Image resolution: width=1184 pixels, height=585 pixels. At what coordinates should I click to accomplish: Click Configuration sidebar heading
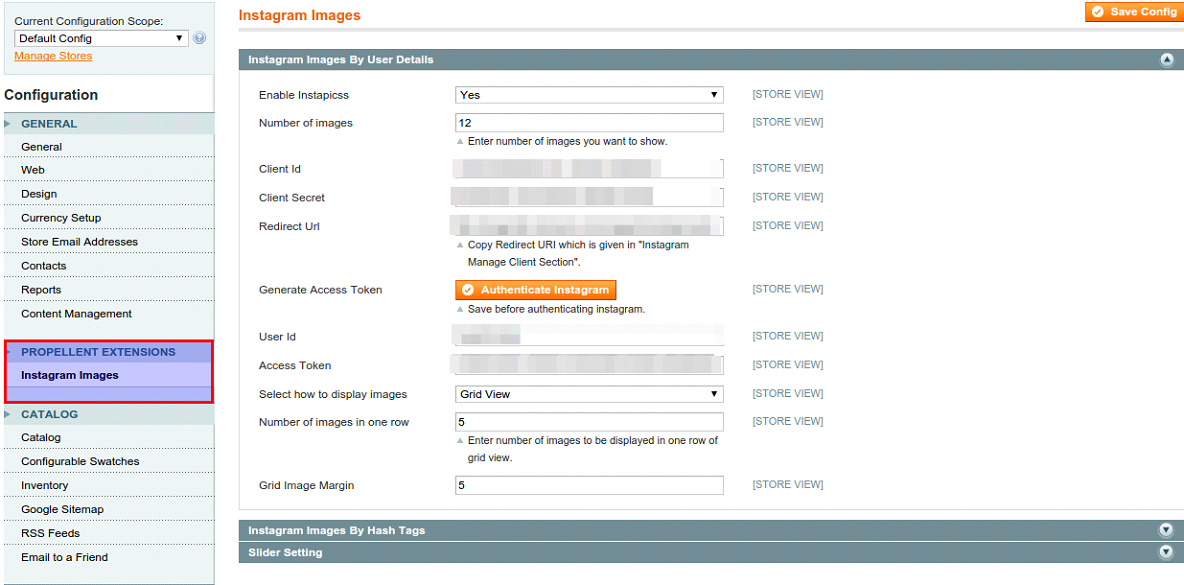point(51,95)
